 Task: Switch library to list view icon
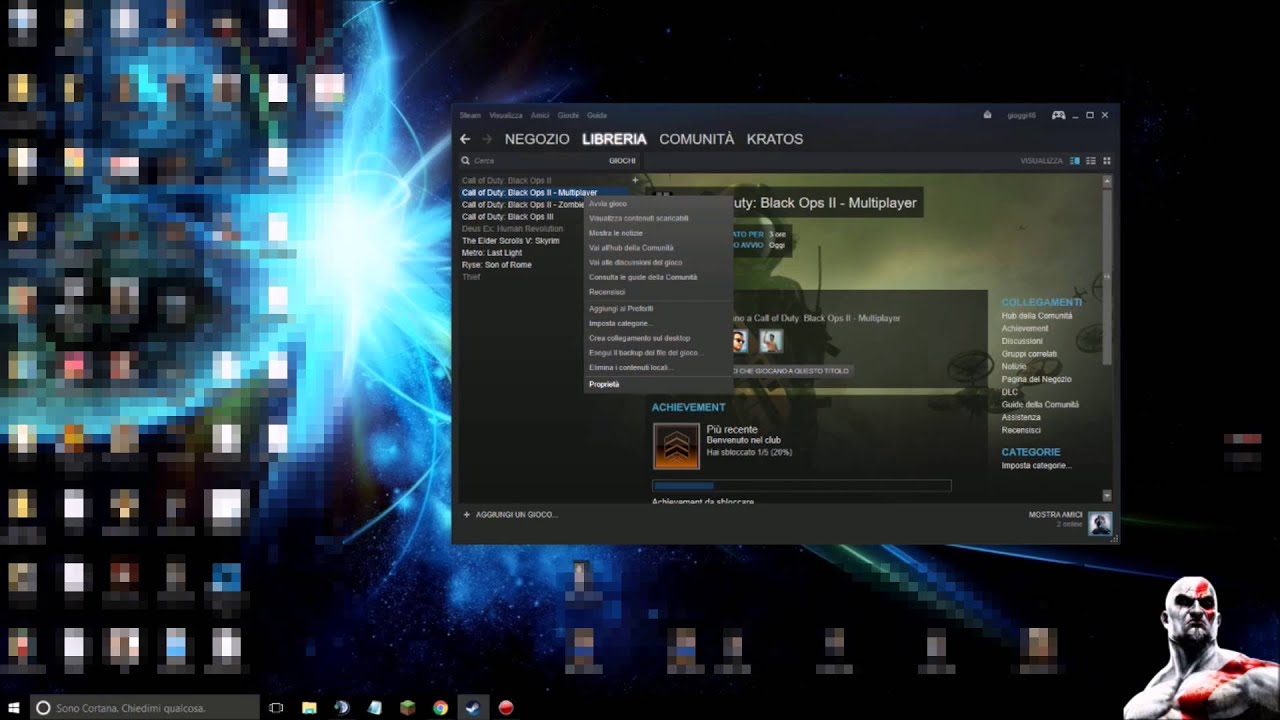[x=1091, y=160]
